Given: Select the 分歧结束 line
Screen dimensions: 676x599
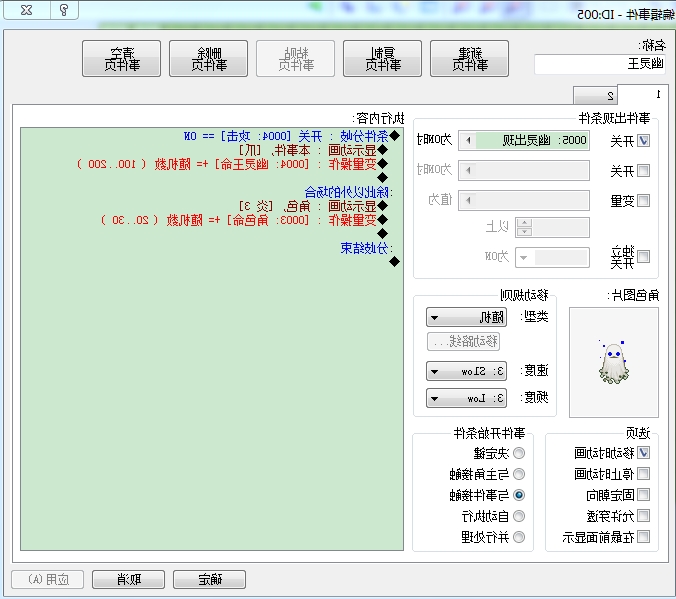Looking at the screenshot, I should click(366, 248).
